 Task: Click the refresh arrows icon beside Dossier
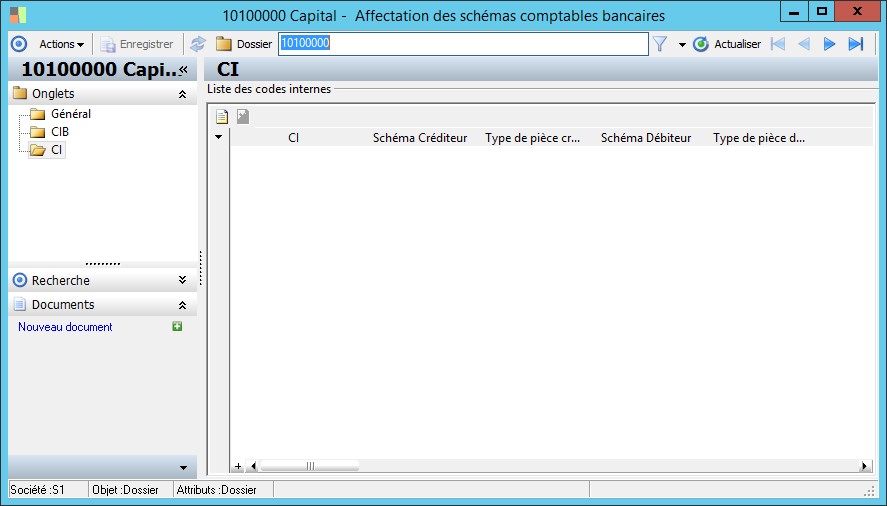(198, 44)
